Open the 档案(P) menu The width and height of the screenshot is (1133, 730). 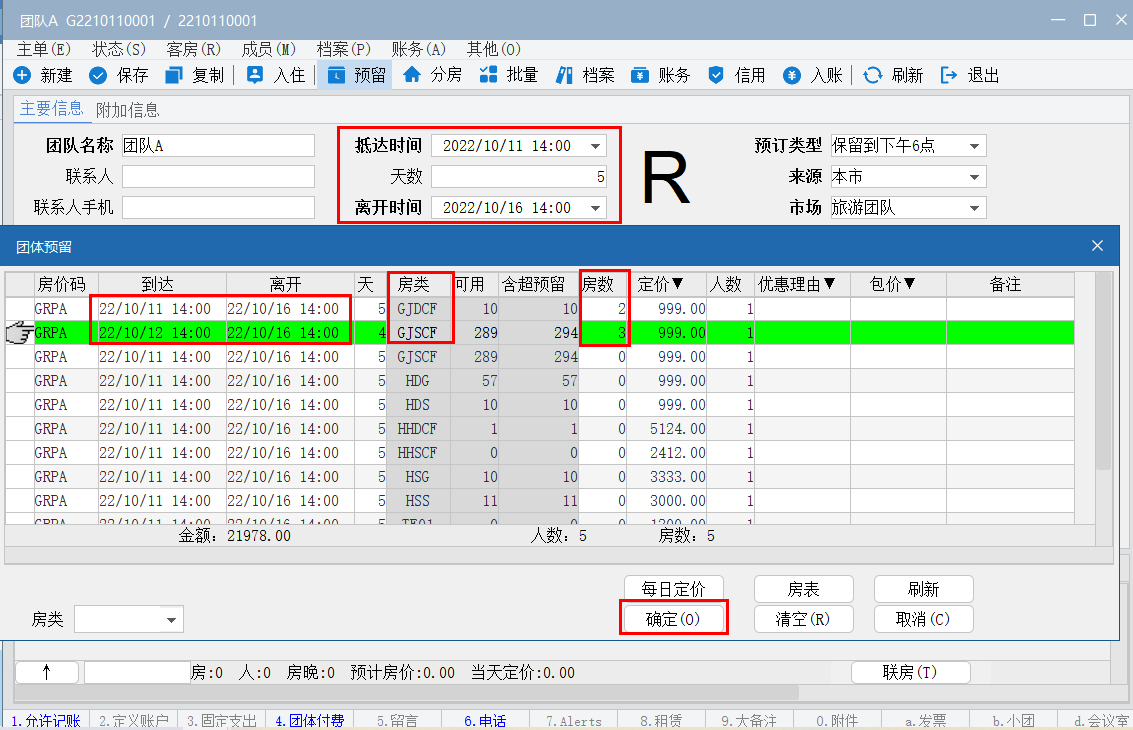point(344,49)
